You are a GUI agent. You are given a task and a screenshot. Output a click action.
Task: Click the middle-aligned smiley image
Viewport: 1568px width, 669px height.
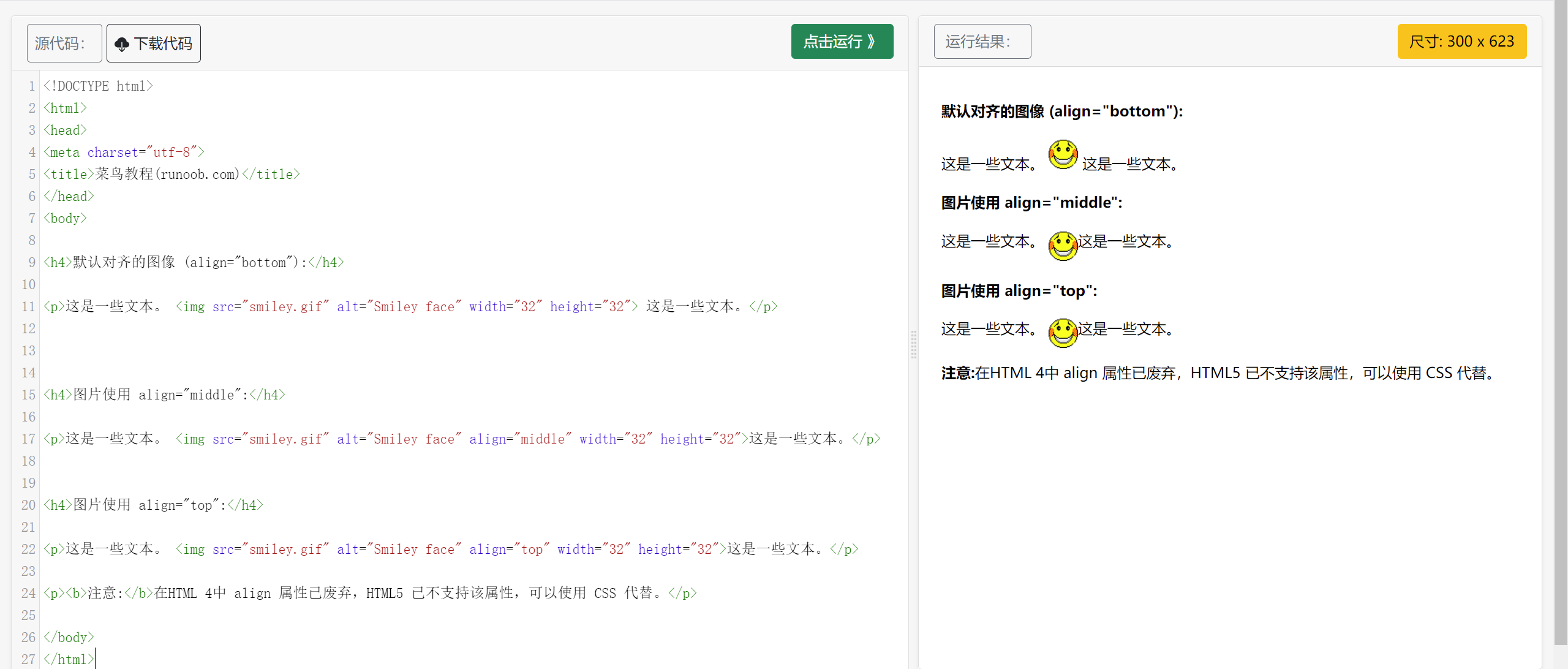click(1063, 246)
